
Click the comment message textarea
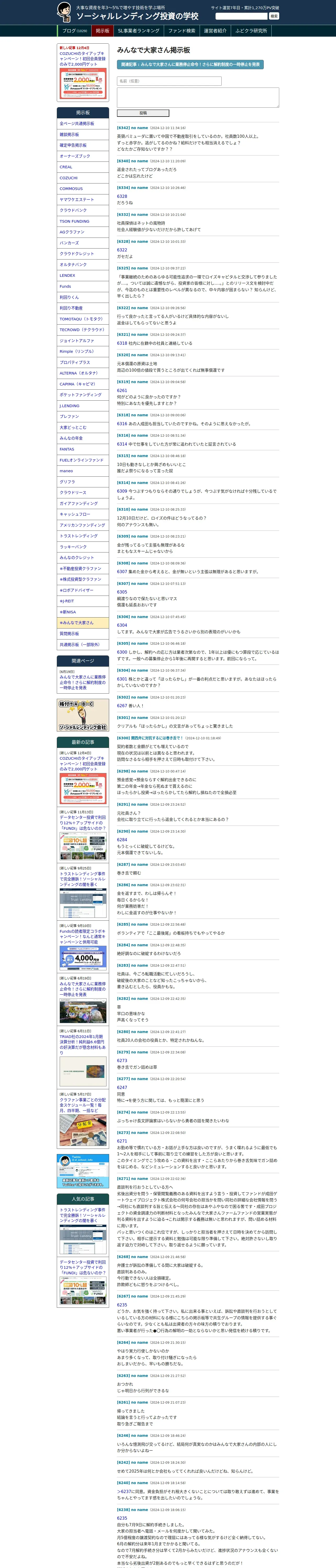[198, 97]
